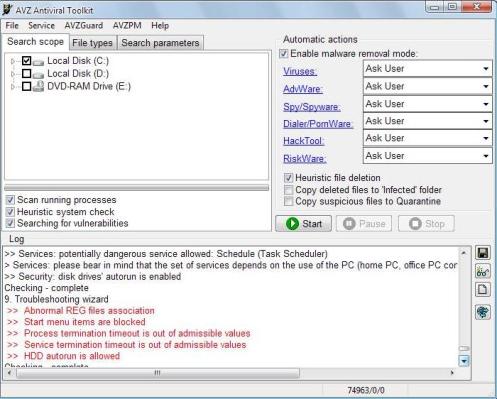Click the AVZ shield title bar icon

pyautogui.click(x=7, y=10)
